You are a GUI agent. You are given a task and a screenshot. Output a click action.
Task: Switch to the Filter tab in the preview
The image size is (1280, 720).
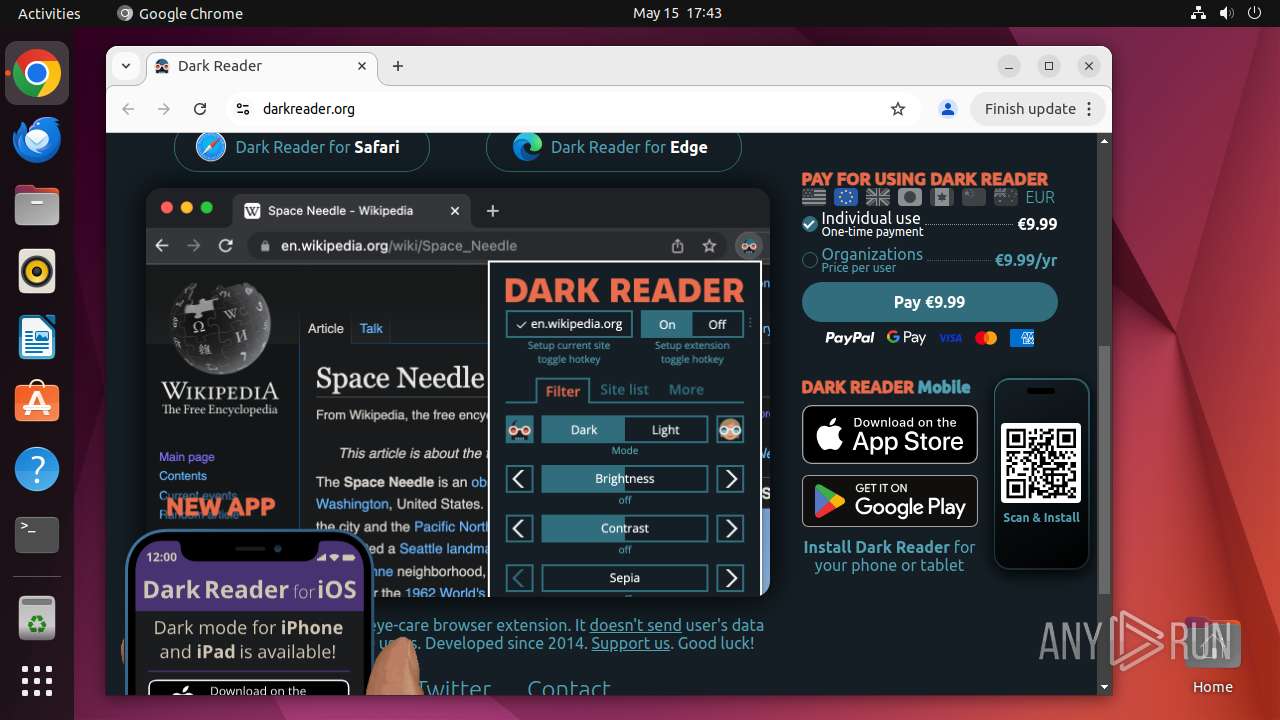tap(563, 391)
